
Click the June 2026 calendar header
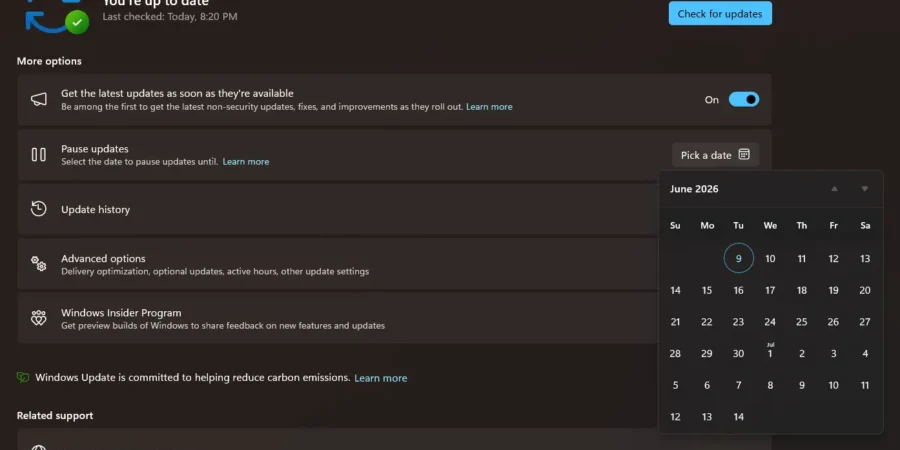tap(694, 189)
